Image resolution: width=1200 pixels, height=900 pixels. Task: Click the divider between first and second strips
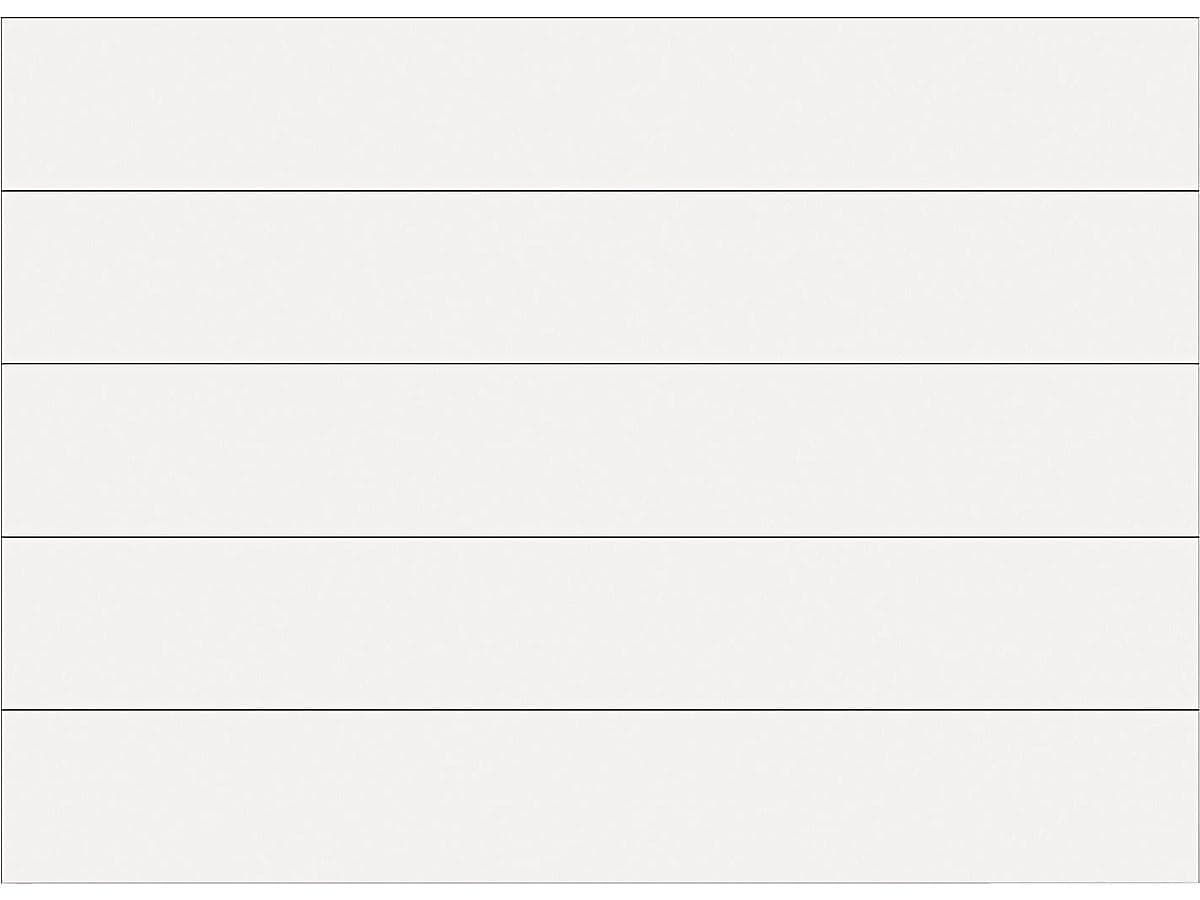click(x=600, y=190)
